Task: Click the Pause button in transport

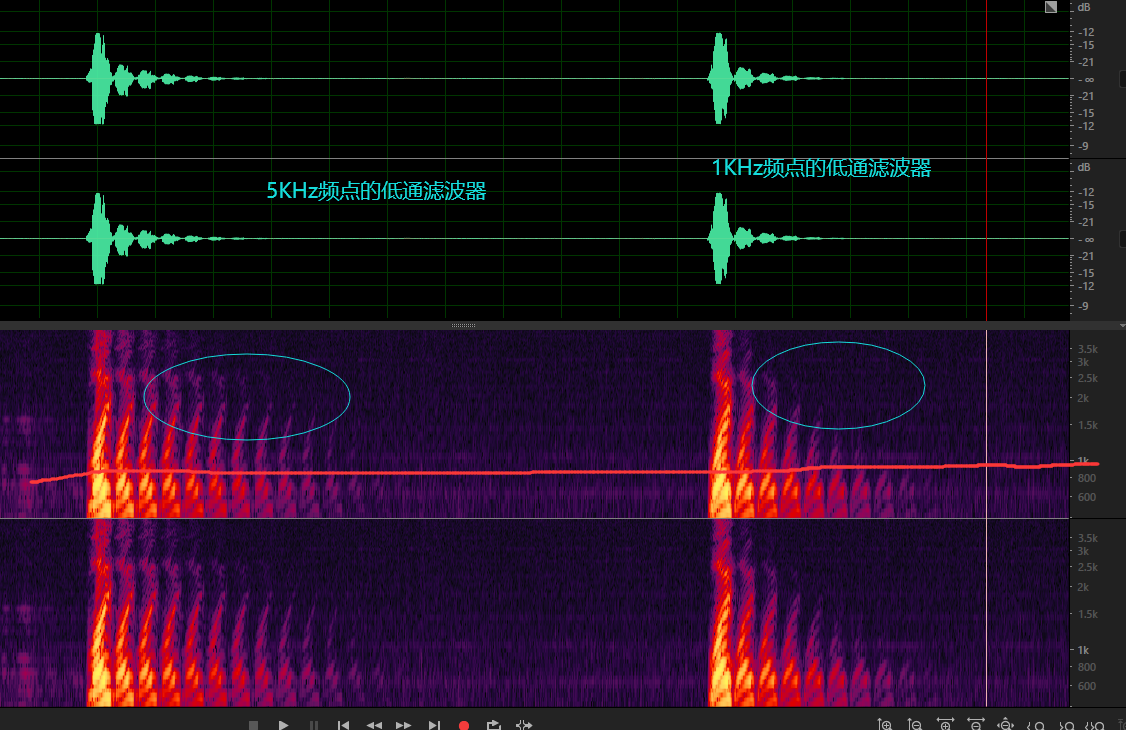Action: [x=314, y=726]
